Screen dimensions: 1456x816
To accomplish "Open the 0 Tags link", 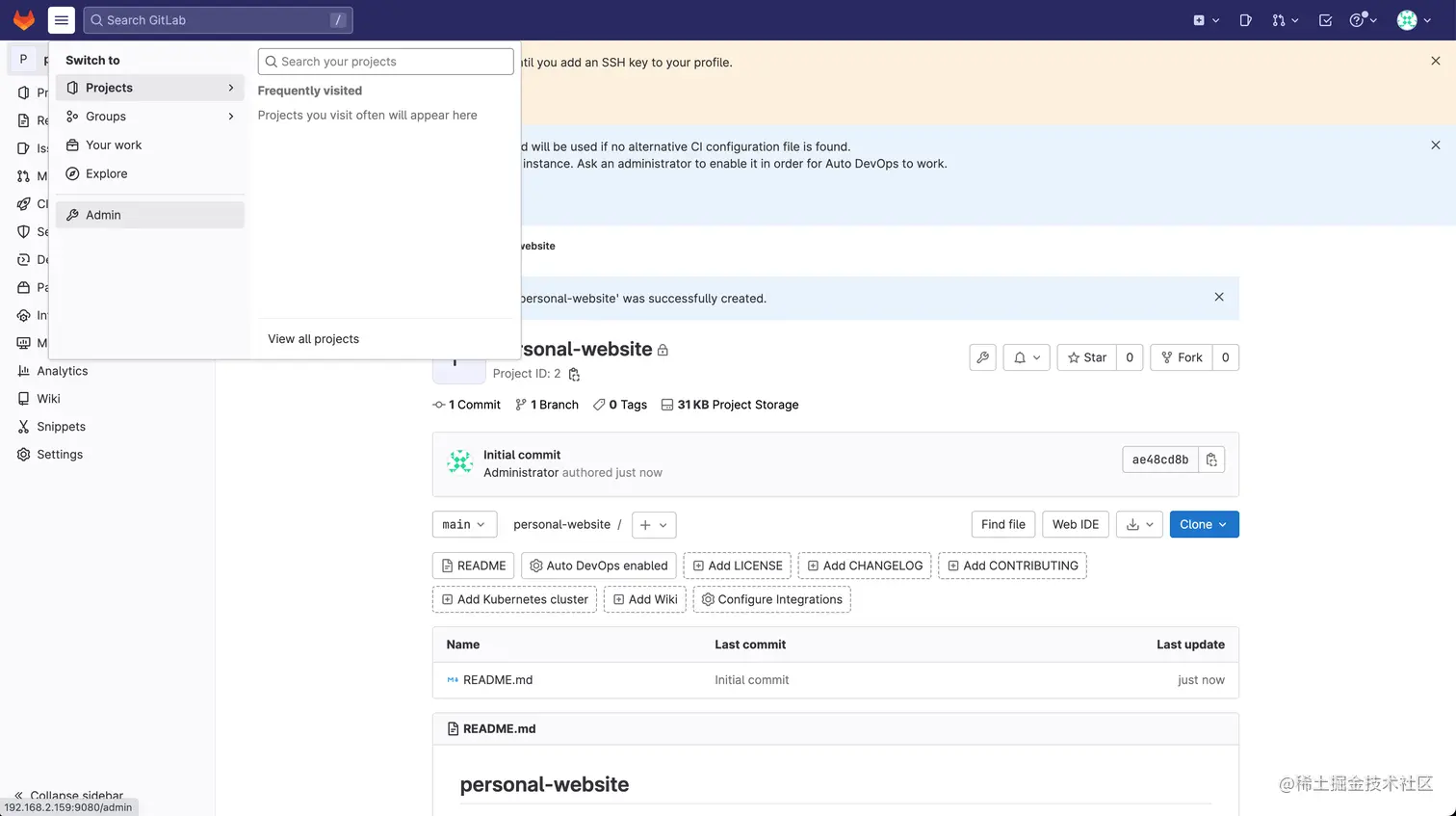I will coord(620,405).
